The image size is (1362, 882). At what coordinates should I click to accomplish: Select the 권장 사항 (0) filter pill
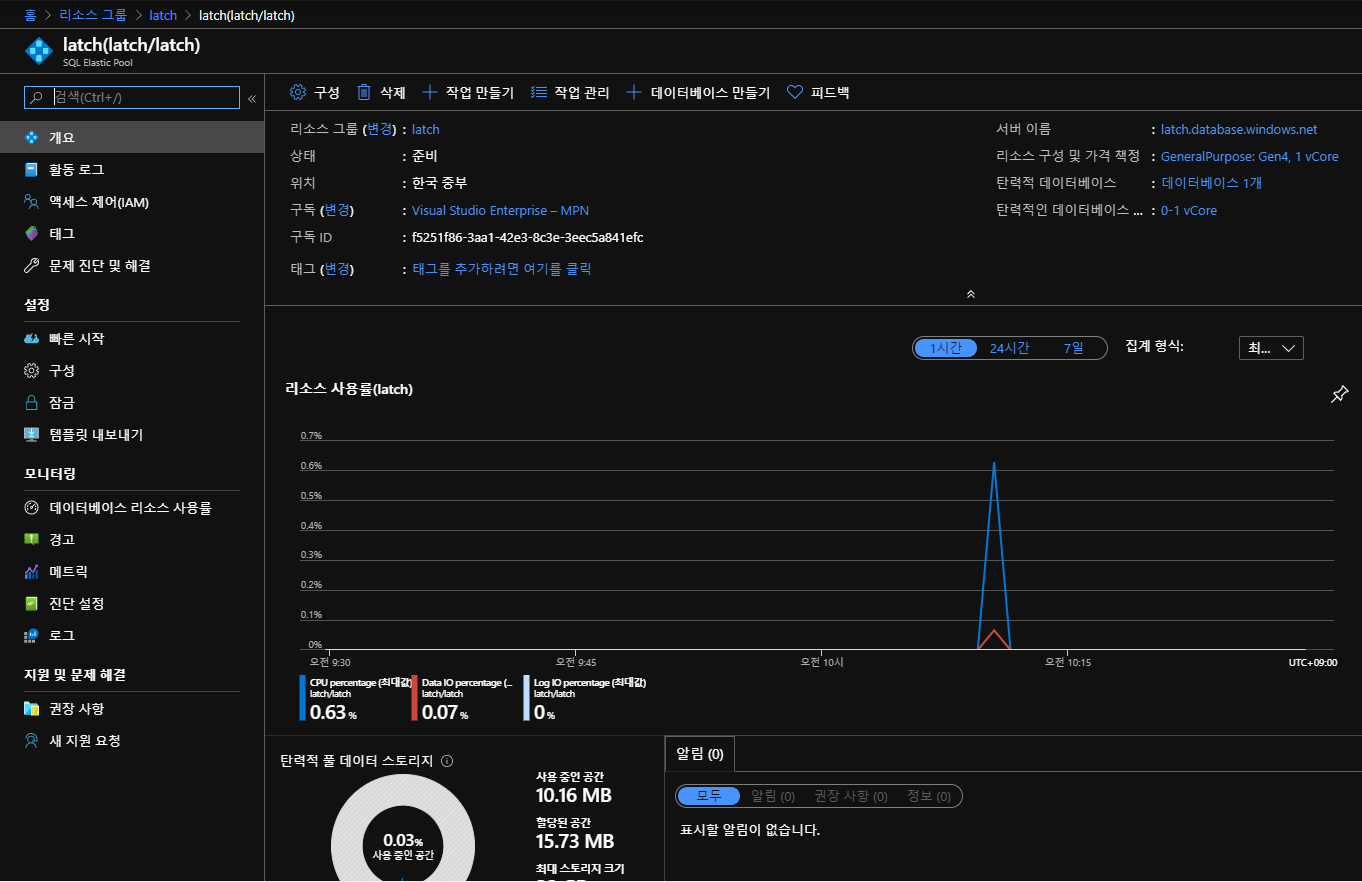pyautogui.click(x=851, y=796)
